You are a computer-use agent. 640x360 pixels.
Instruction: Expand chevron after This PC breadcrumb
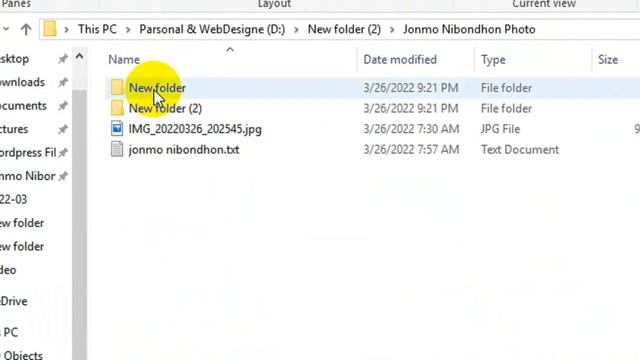[x=128, y=30]
